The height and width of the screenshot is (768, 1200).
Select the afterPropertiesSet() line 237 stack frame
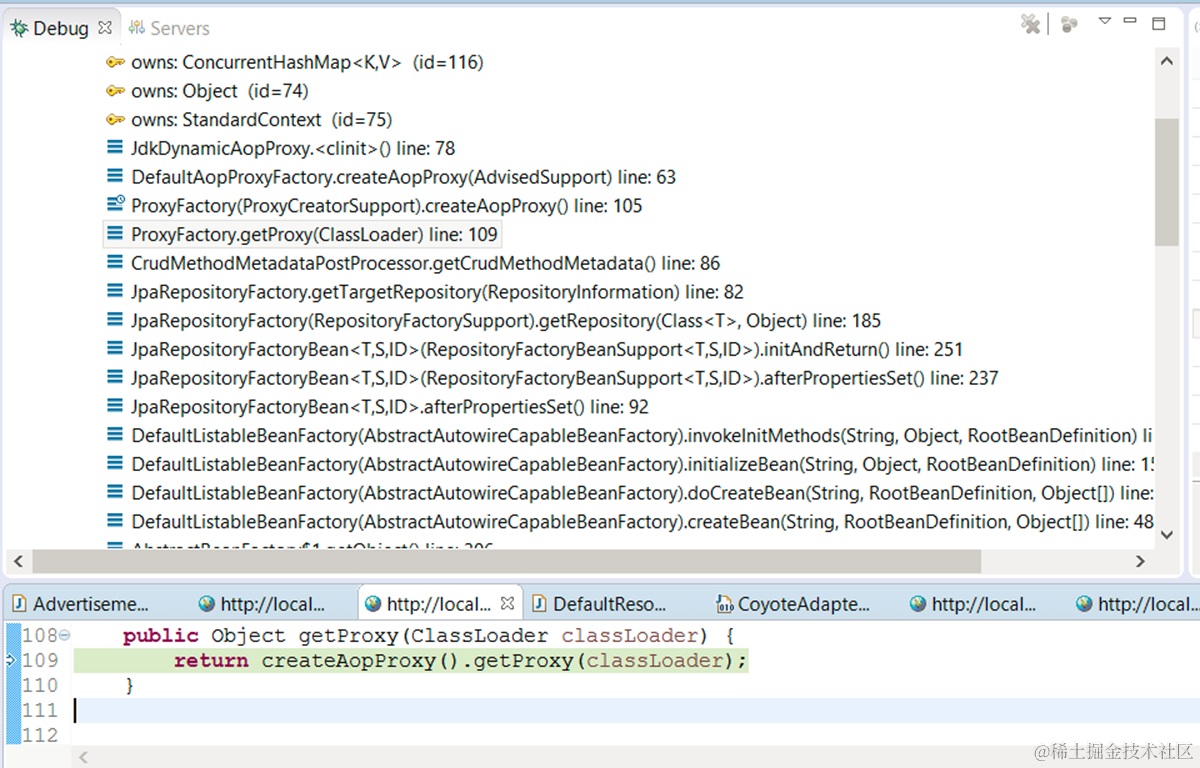coord(564,378)
